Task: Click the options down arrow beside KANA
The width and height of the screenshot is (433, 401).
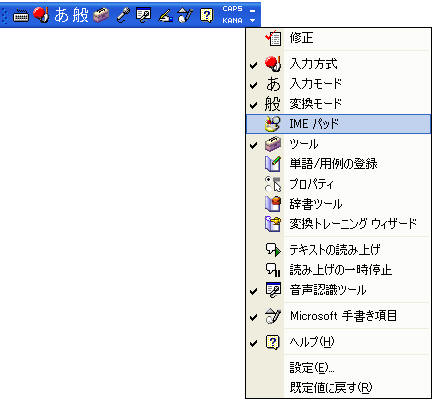Action: coord(252,21)
